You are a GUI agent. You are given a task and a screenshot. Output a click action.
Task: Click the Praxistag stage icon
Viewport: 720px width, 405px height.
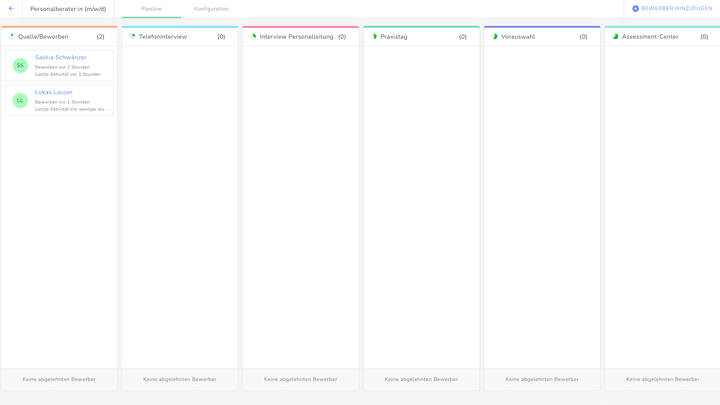click(x=374, y=37)
